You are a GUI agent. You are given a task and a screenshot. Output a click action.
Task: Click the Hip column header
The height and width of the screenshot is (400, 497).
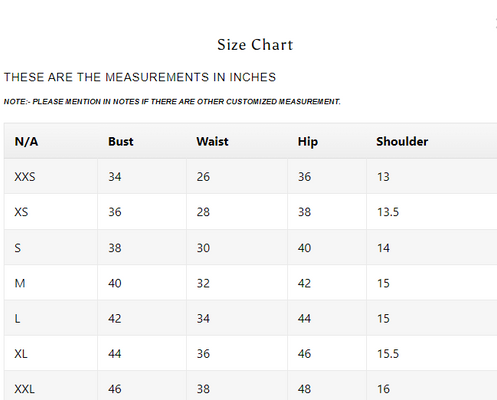pos(308,142)
